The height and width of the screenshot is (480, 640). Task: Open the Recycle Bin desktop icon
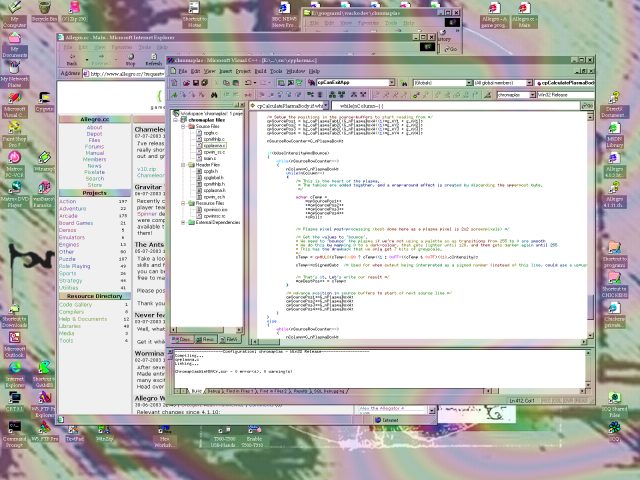(x=44, y=11)
